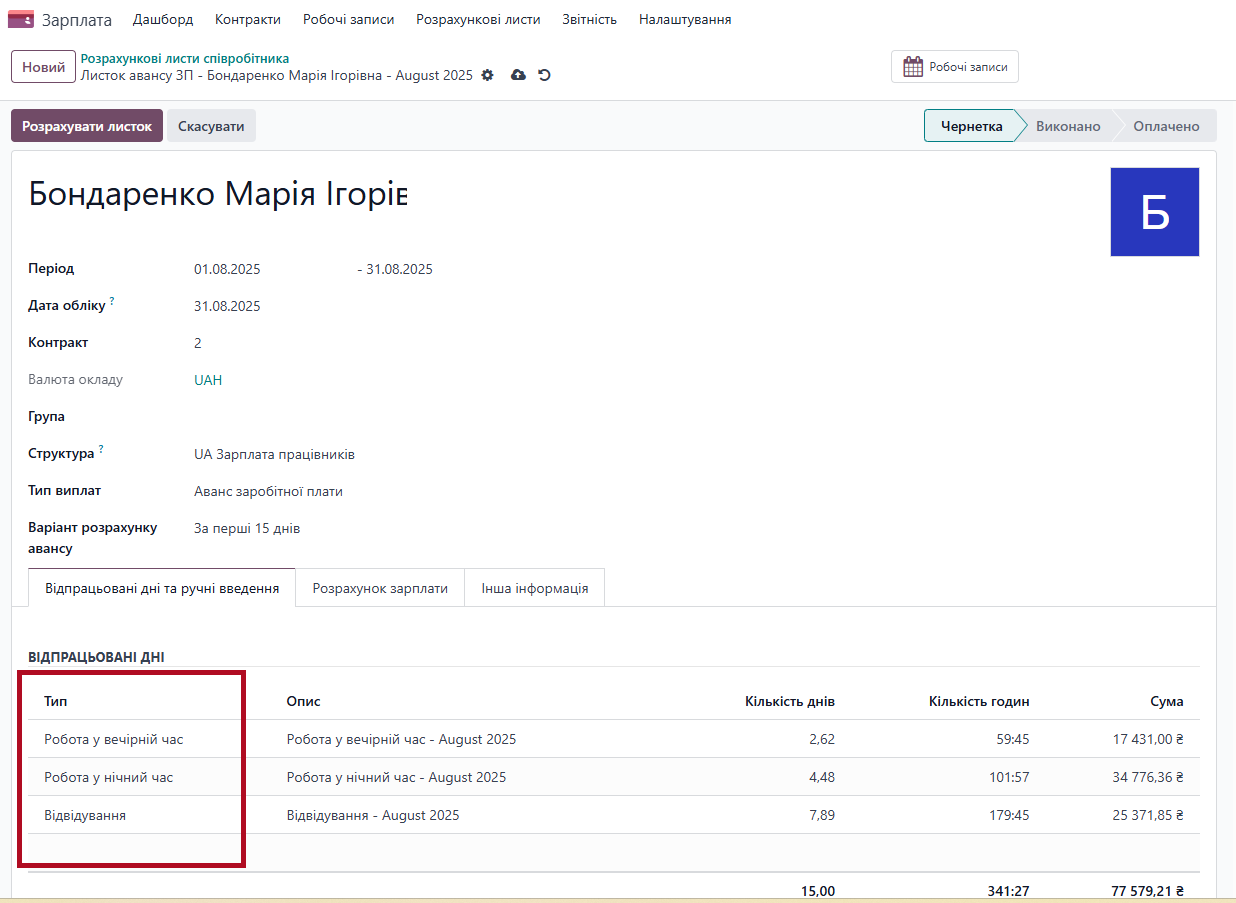Screen dimensions: 1236x903
Task: Open the Звітність menu
Action: [x=589, y=19]
